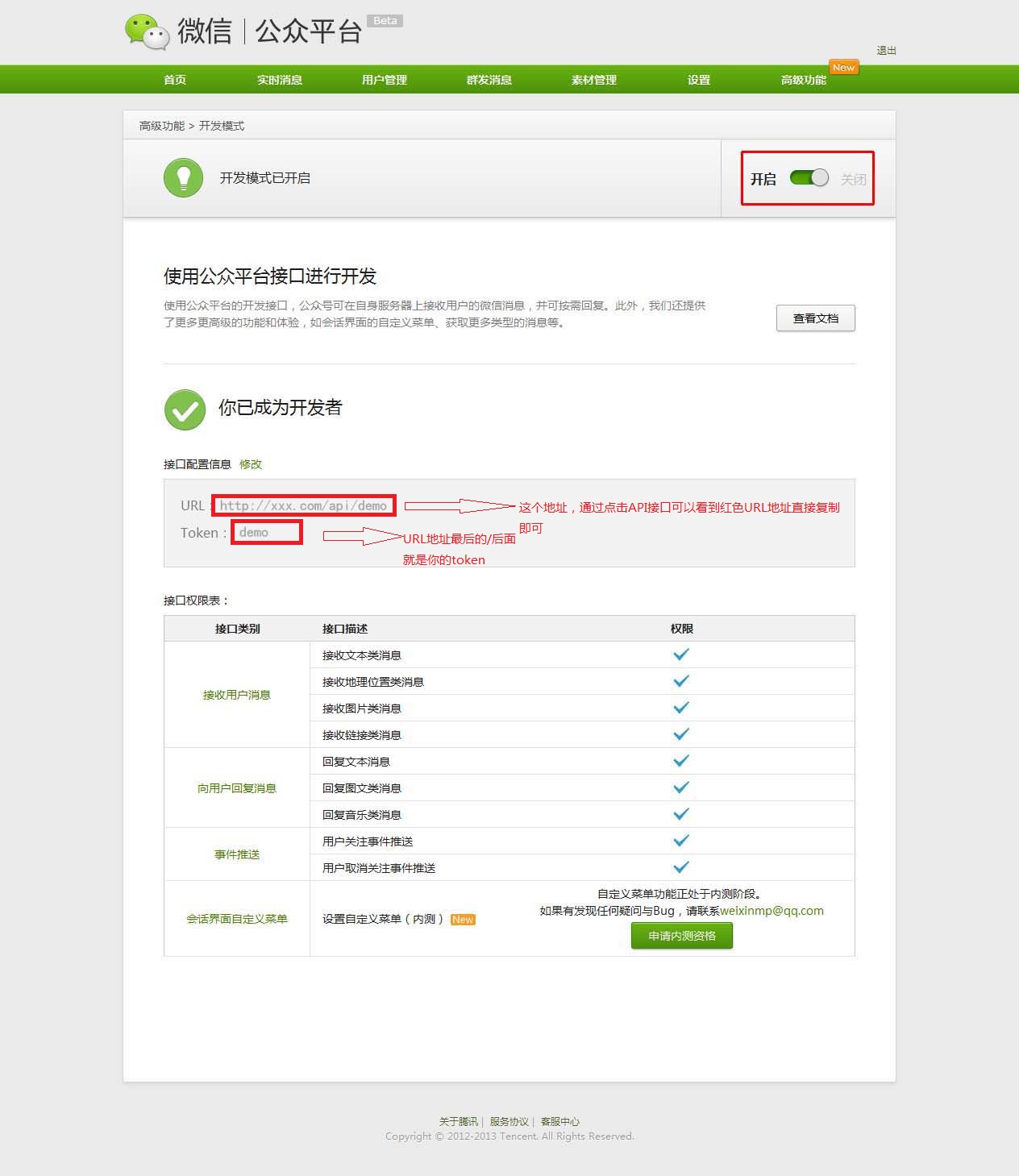The height and width of the screenshot is (1176, 1019).
Task: Select the 关闭 label beside switch
Action: click(x=853, y=179)
